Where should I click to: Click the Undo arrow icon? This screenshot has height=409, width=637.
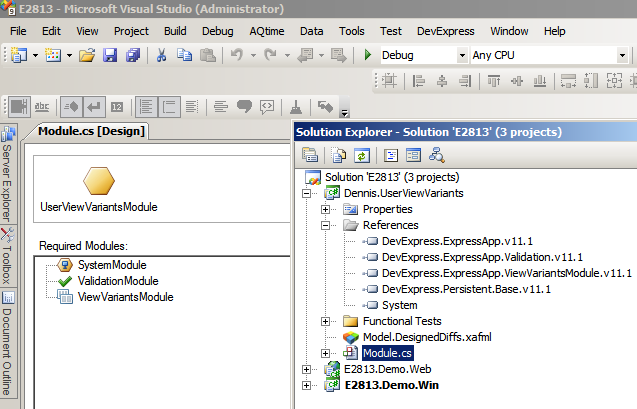(237, 55)
